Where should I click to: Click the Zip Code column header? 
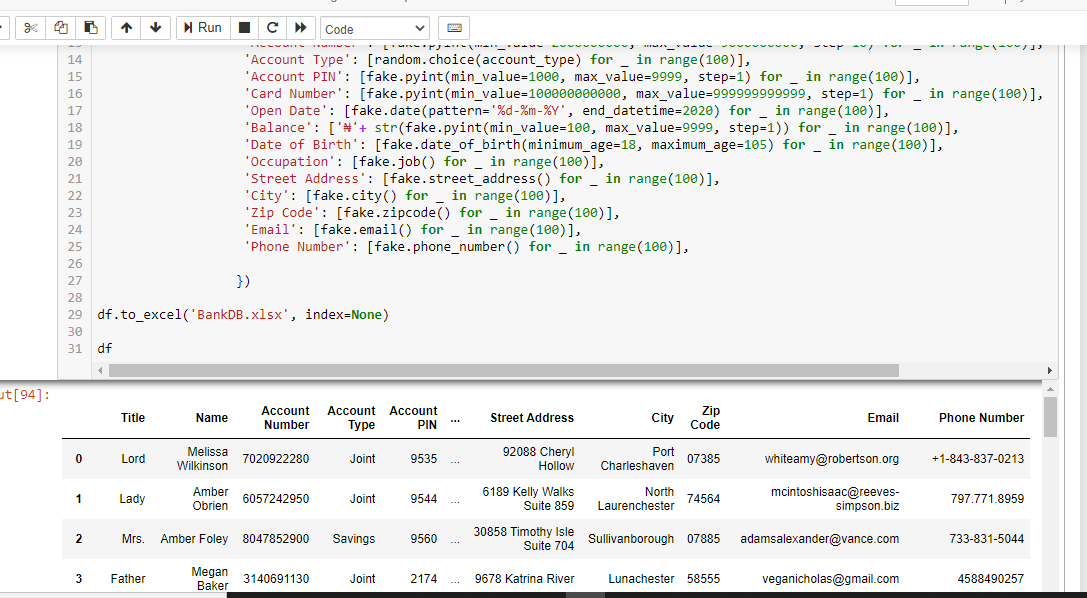pyautogui.click(x=705, y=418)
